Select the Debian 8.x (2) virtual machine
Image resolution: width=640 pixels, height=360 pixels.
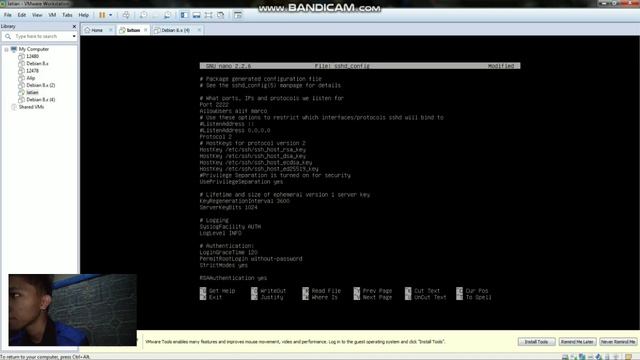coord(40,85)
